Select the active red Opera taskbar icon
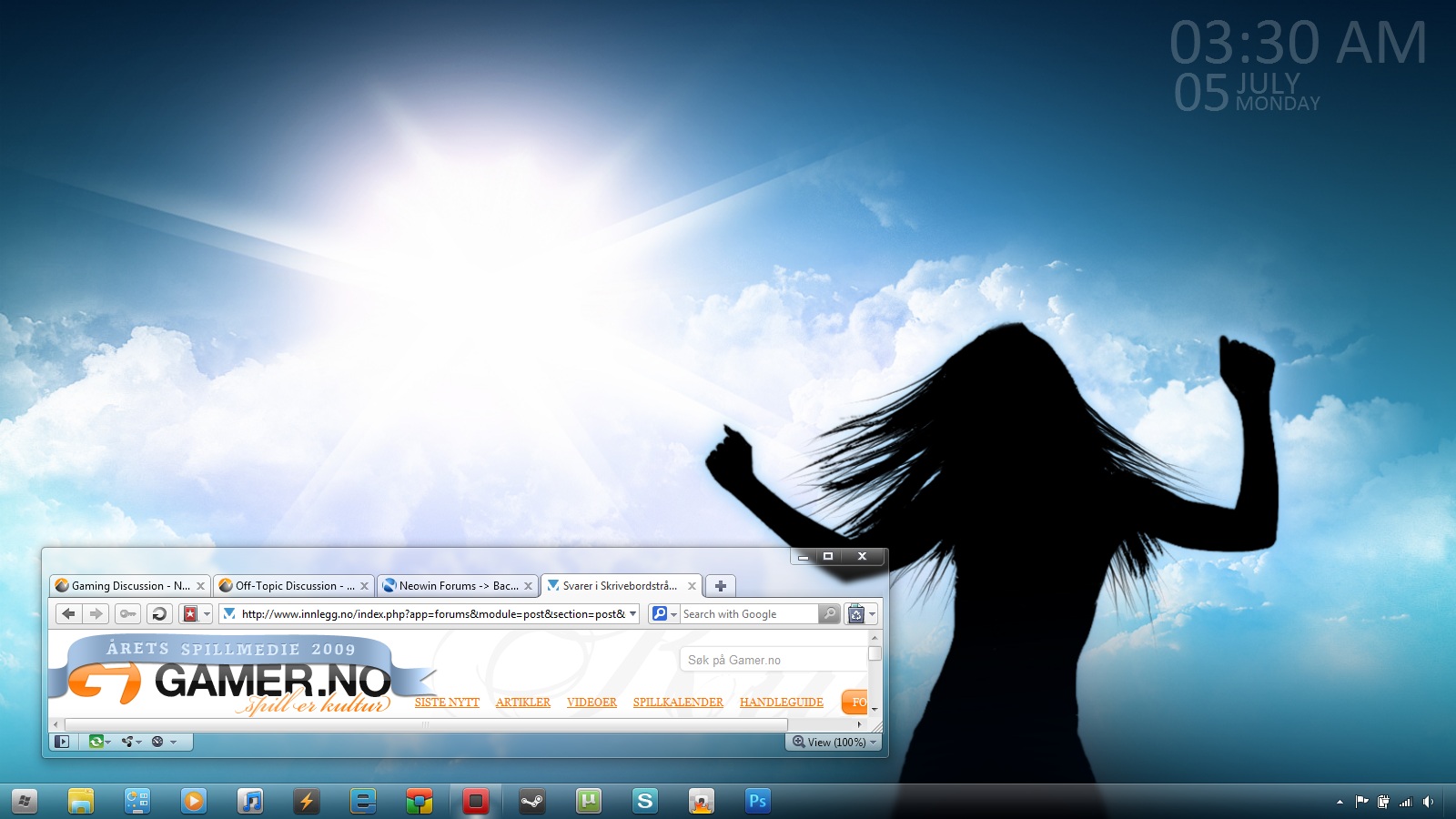The height and width of the screenshot is (819, 1456). tap(476, 801)
